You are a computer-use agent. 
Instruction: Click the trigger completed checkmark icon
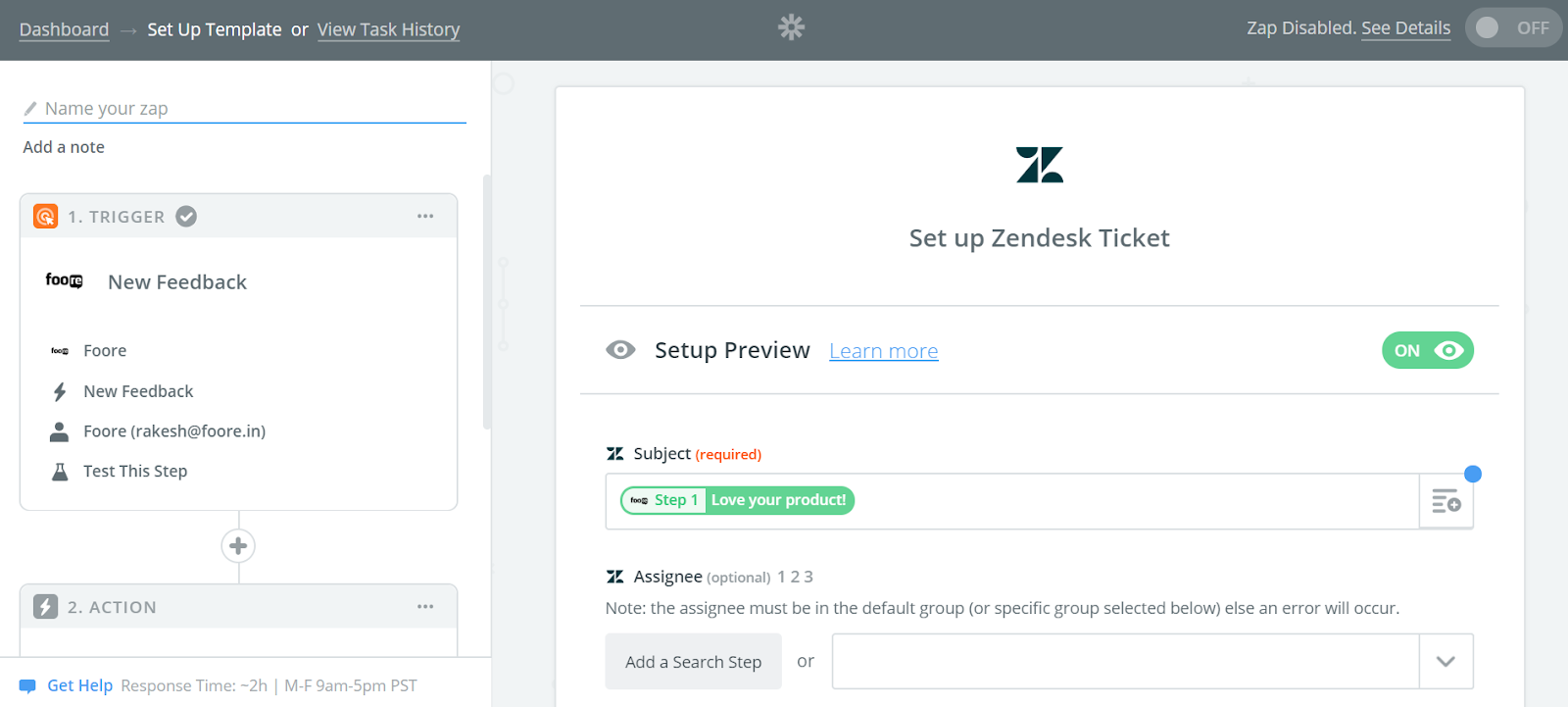click(x=186, y=217)
